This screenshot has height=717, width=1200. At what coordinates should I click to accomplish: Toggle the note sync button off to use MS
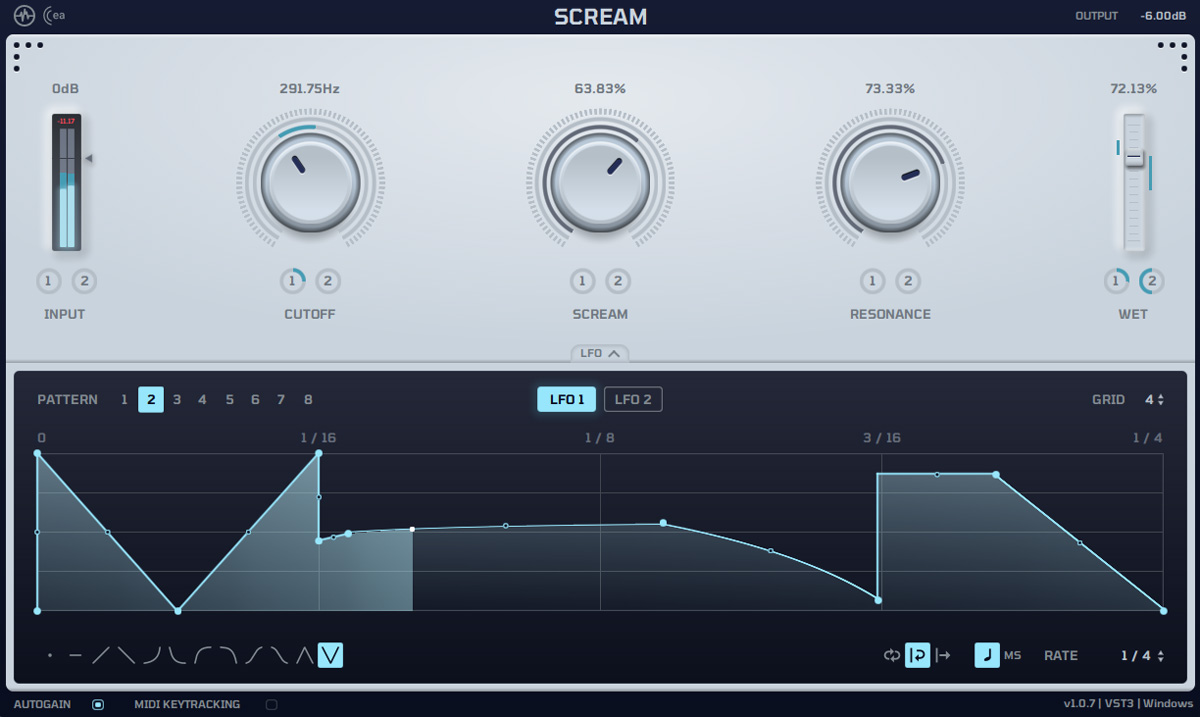coord(987,655)
